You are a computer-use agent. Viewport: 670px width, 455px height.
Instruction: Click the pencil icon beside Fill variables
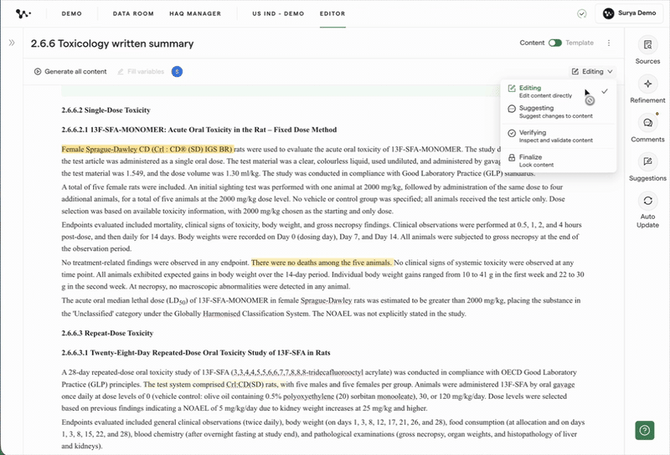[120, 71]
